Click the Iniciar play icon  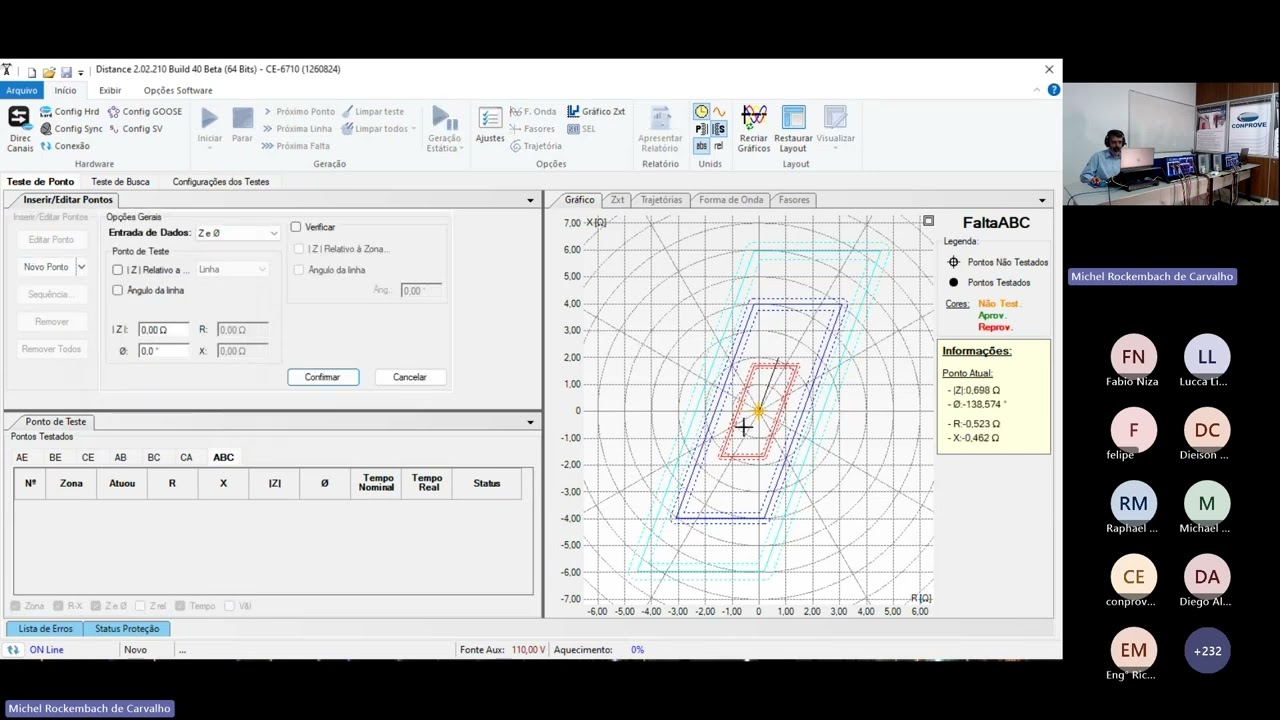[x=209, y=119]
